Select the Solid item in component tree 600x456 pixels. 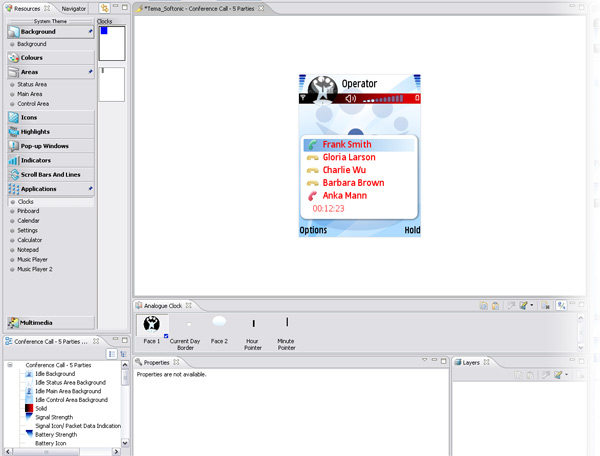point(41,408)
